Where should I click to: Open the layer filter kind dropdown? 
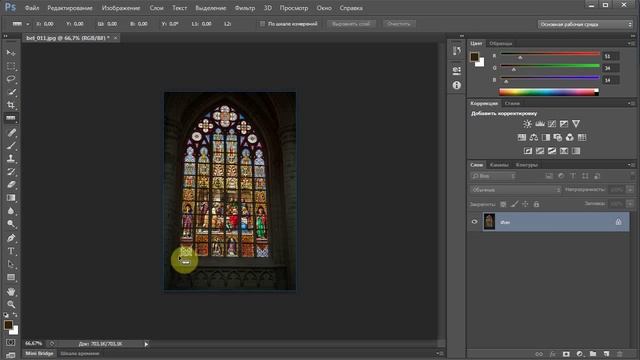point(493,176)
